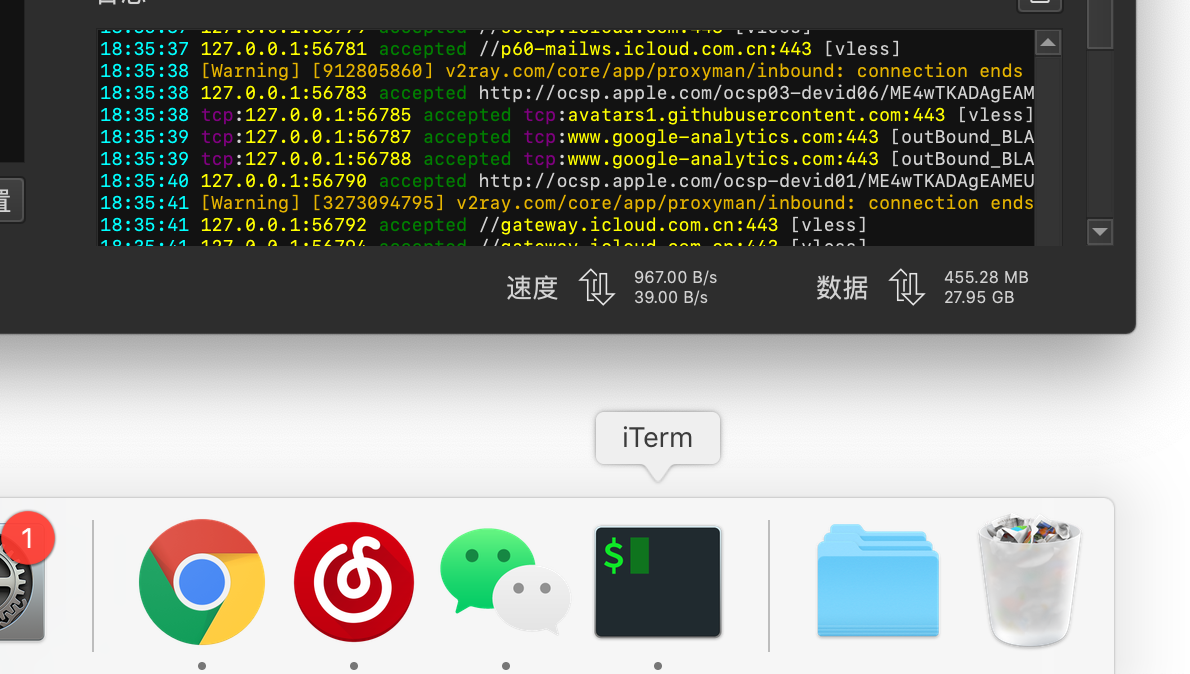Image resolution: width=1190 pixels, height=674 pixels.
Task: Click the transfer arrows icon beside 速度
Action: [x=597, y=288]
